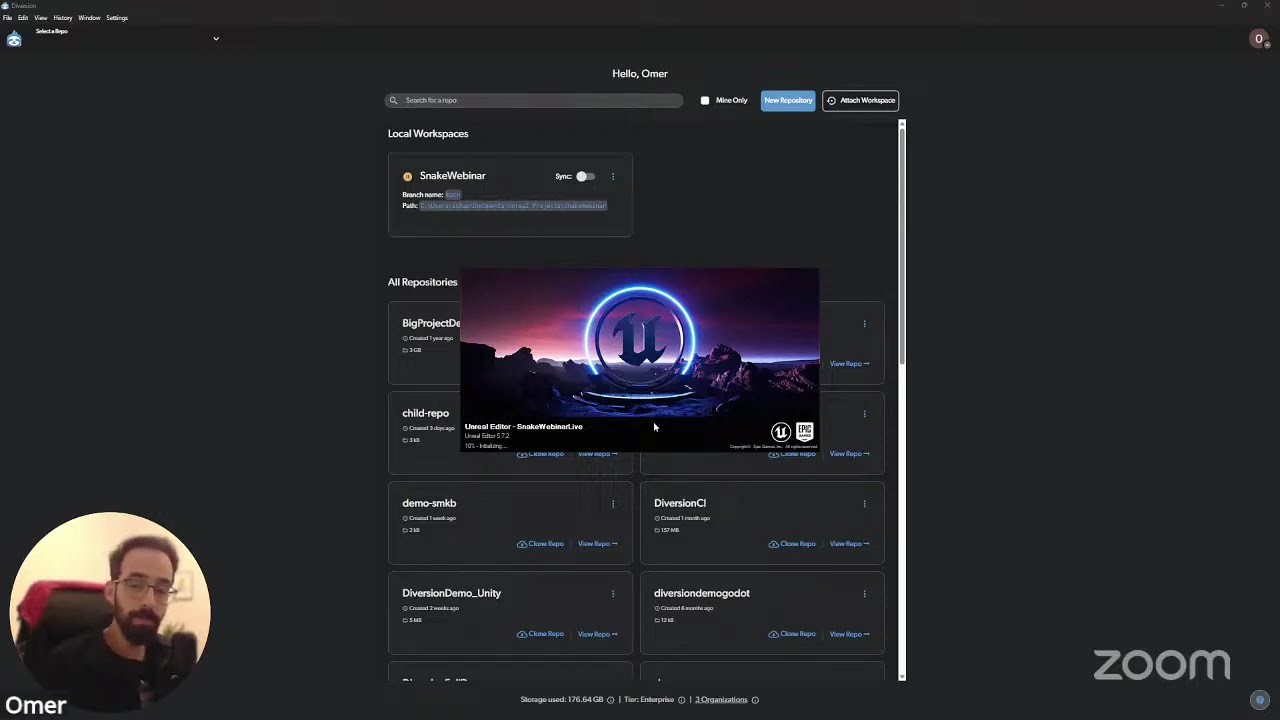
Task: Click the help bubble icon at bottom-right corner
Action: [1260, 700]
